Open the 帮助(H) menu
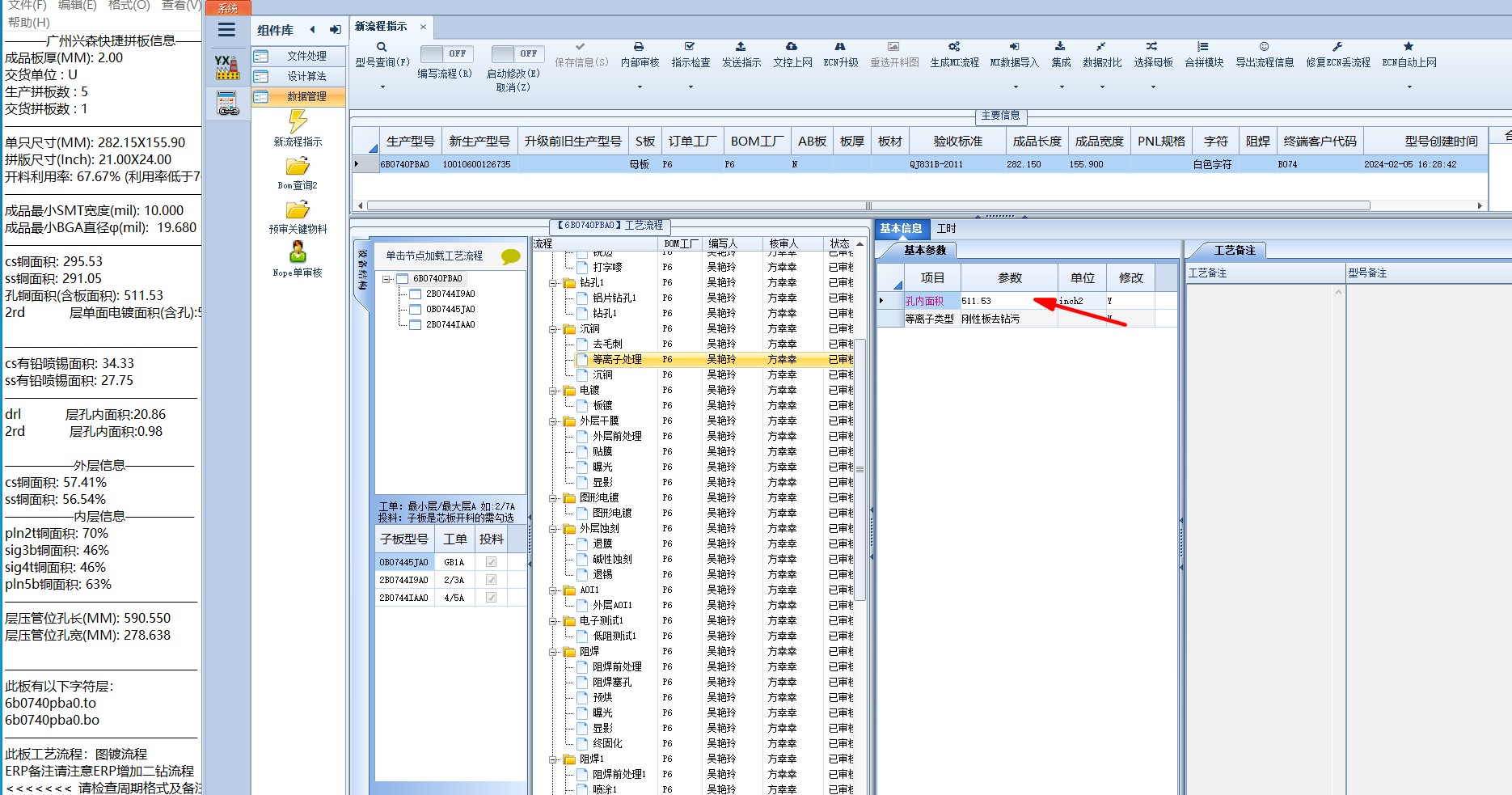The width and height of the screenshot is (1512, 795). (29, 23)
